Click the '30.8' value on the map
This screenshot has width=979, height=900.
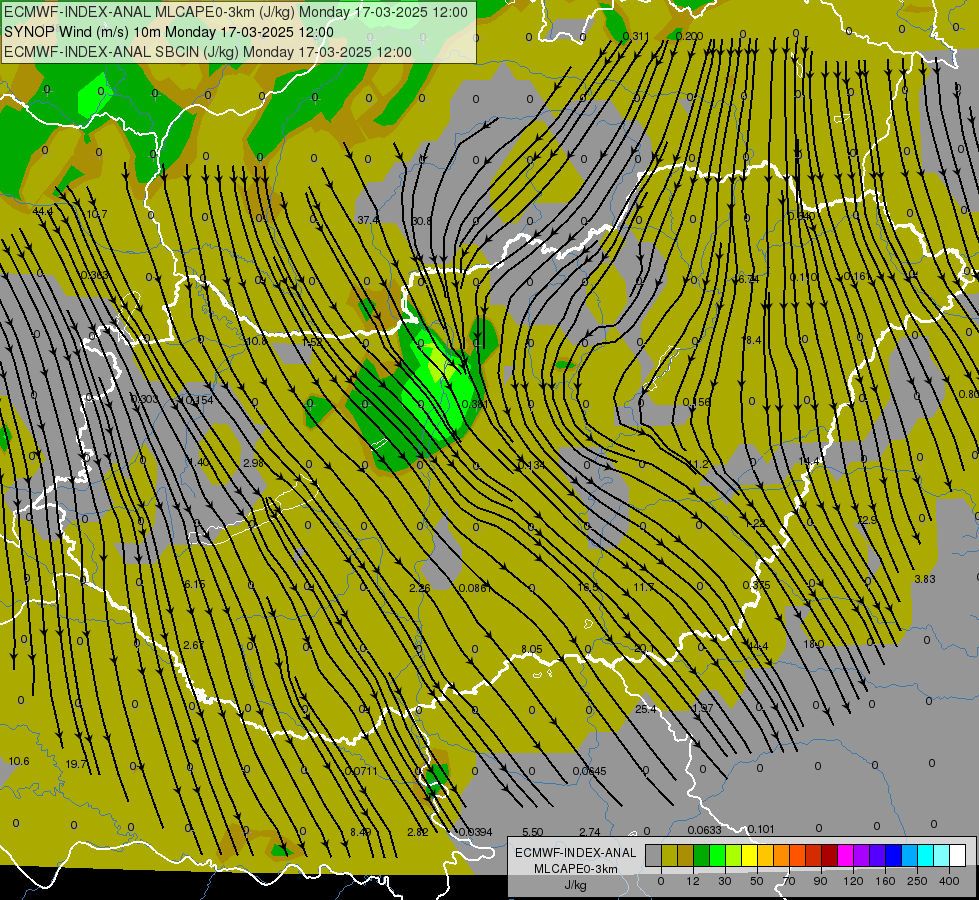point(421,221)
